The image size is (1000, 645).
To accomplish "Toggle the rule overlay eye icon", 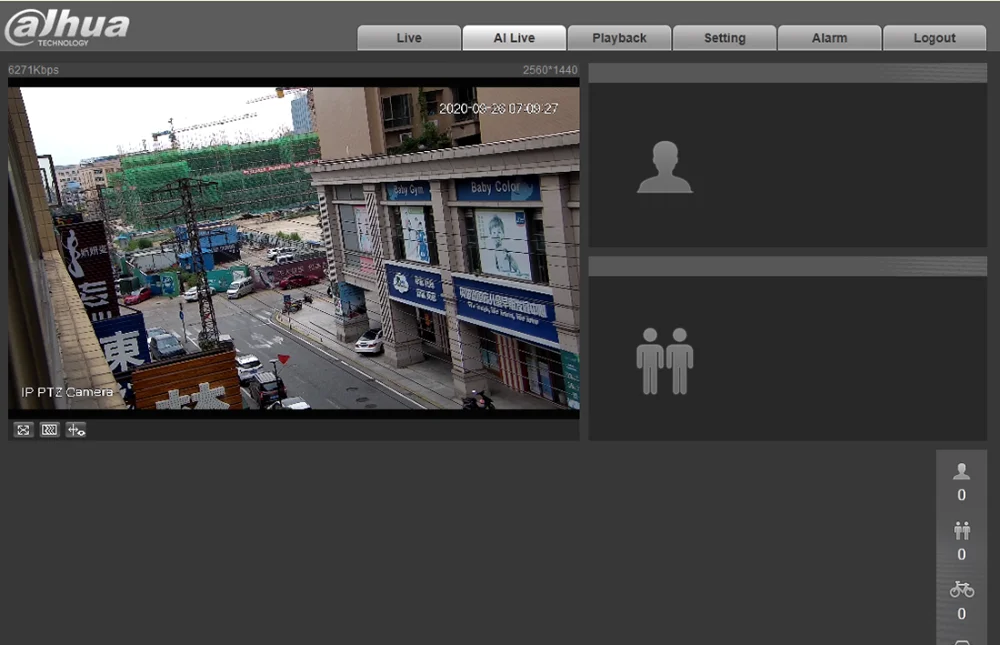I will (76, 430).
